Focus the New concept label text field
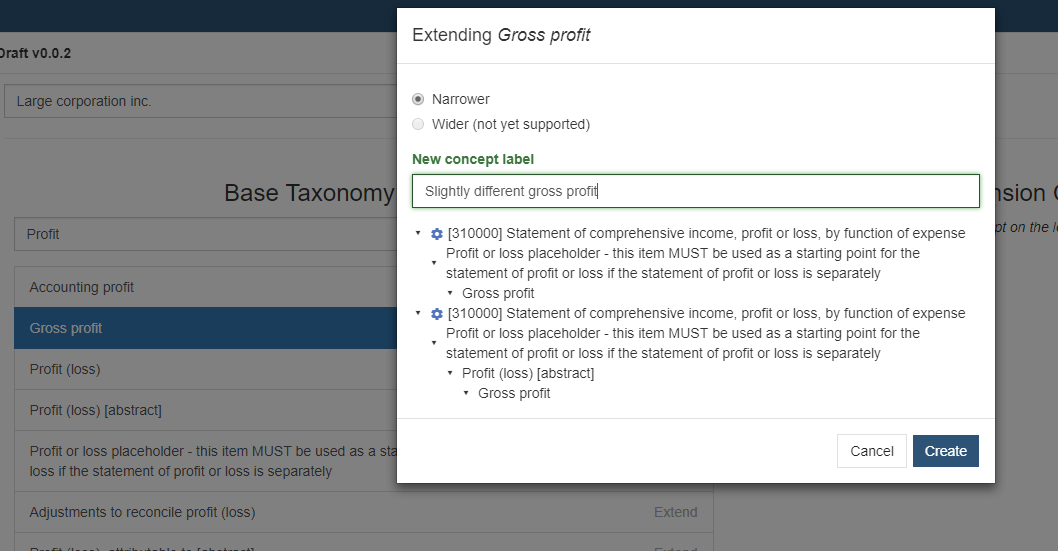The width and height of the screenshot is (1058, 551). (x=696, y=192)
